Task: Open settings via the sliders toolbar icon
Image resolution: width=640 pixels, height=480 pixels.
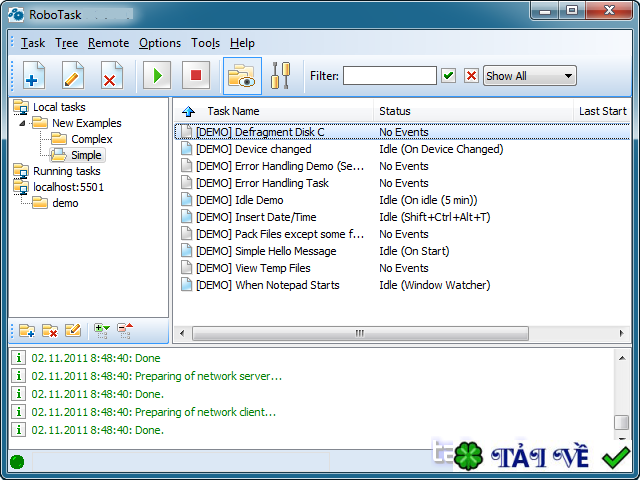Action: tap(281, 76)
